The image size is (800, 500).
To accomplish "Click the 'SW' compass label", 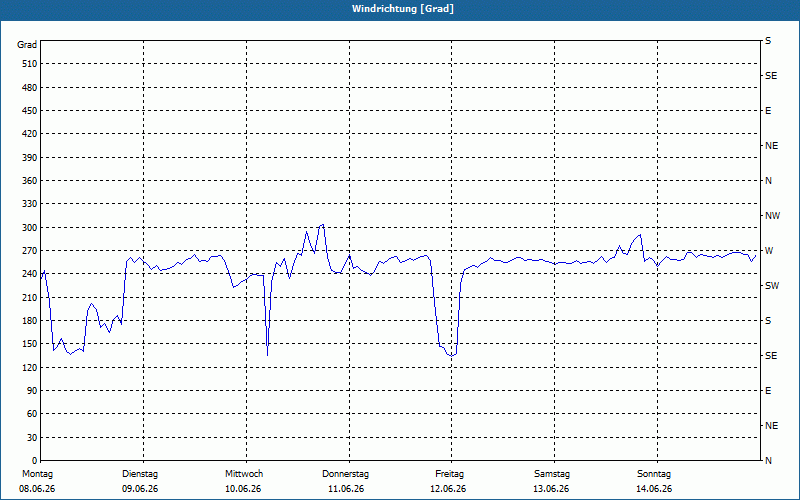I will click(772, 286).
